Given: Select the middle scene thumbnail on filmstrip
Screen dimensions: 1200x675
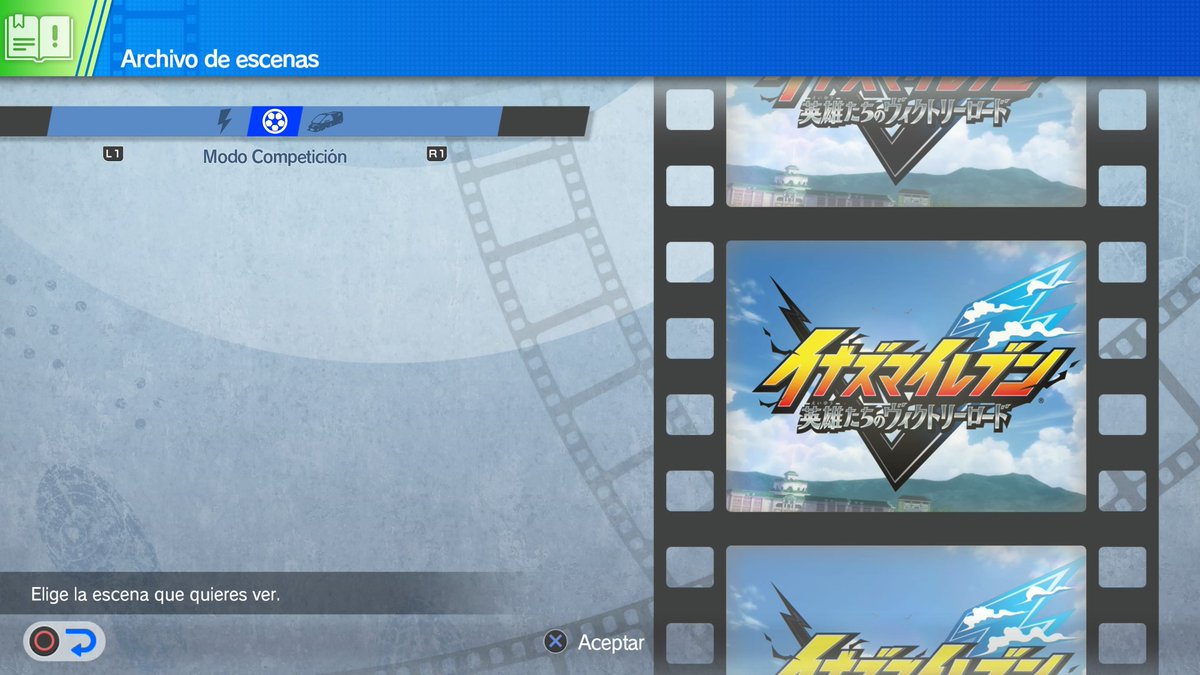Looking at the screenshot, I should [x=906, y=376].
